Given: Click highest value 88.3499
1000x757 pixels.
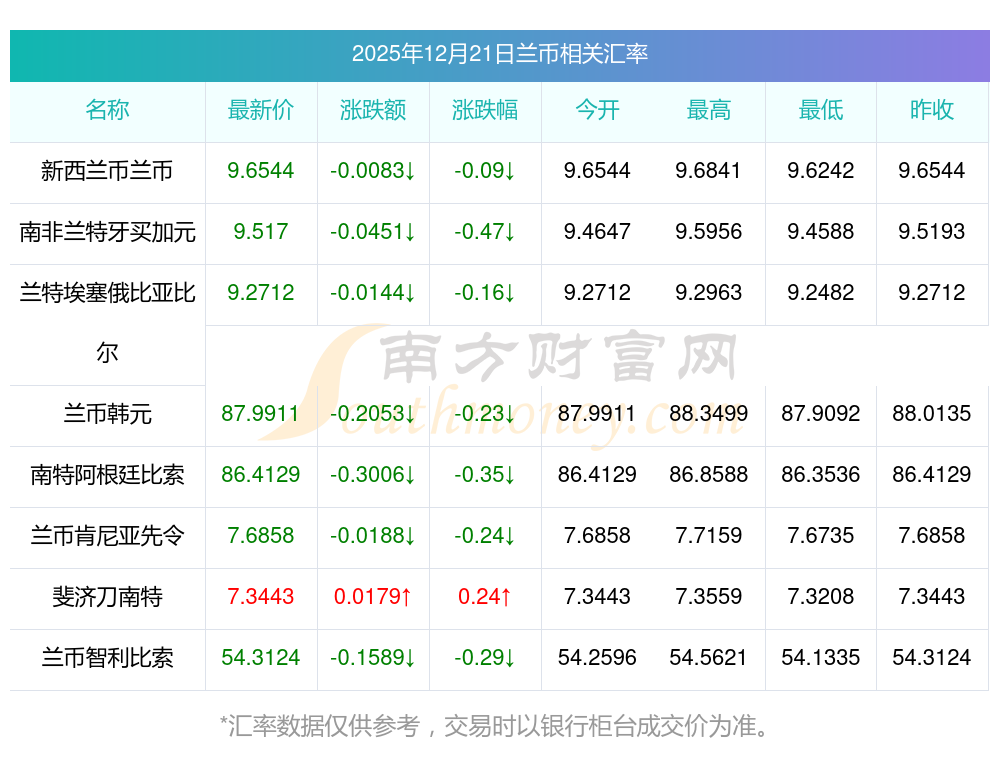Looking at the screenshot, I should [x=709, y=414].
